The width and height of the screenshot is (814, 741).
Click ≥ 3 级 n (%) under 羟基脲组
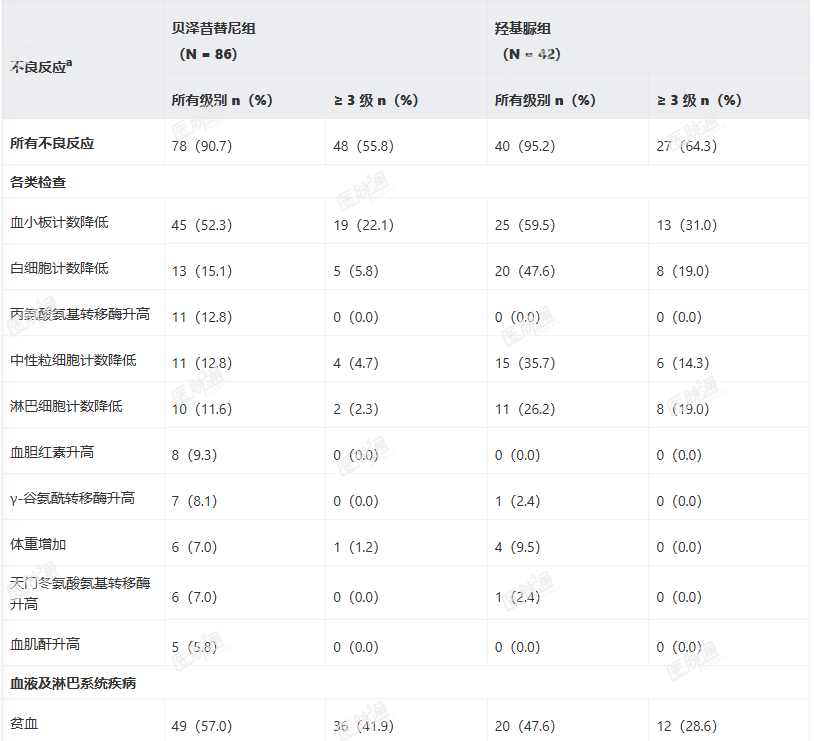pos(699,100)
